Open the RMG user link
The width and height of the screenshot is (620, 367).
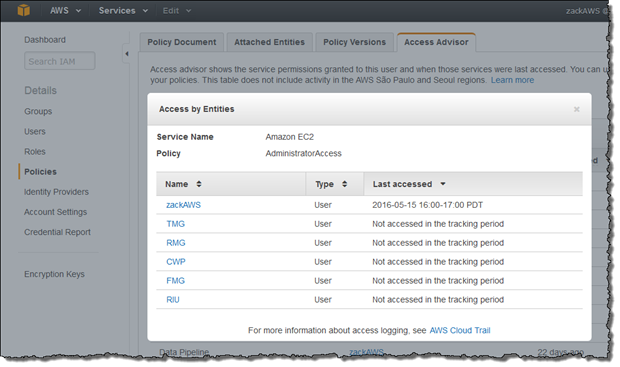click(x=176, y=243)
